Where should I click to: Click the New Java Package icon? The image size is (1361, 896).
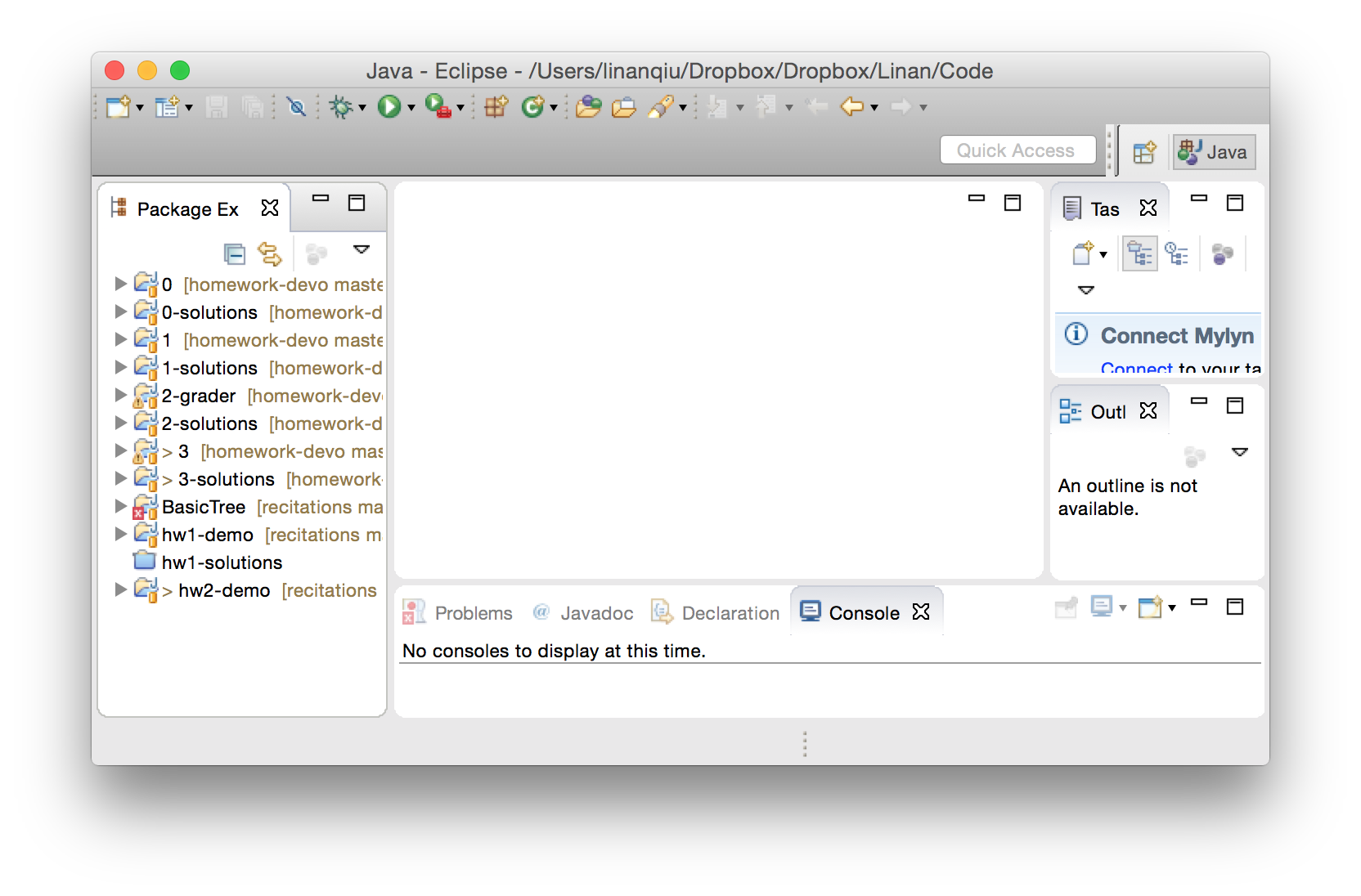(x=496, y=107)
